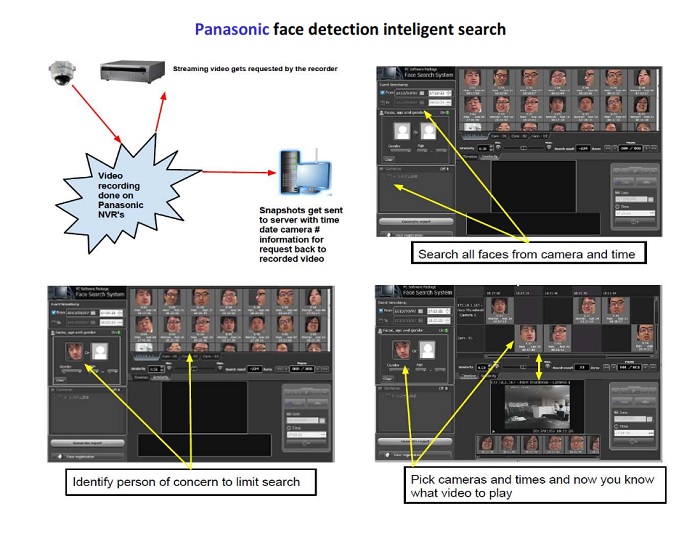Click Generate report button in bottom-left window
The height and width of the screenshot is (541, 700).
pos(88,443)
